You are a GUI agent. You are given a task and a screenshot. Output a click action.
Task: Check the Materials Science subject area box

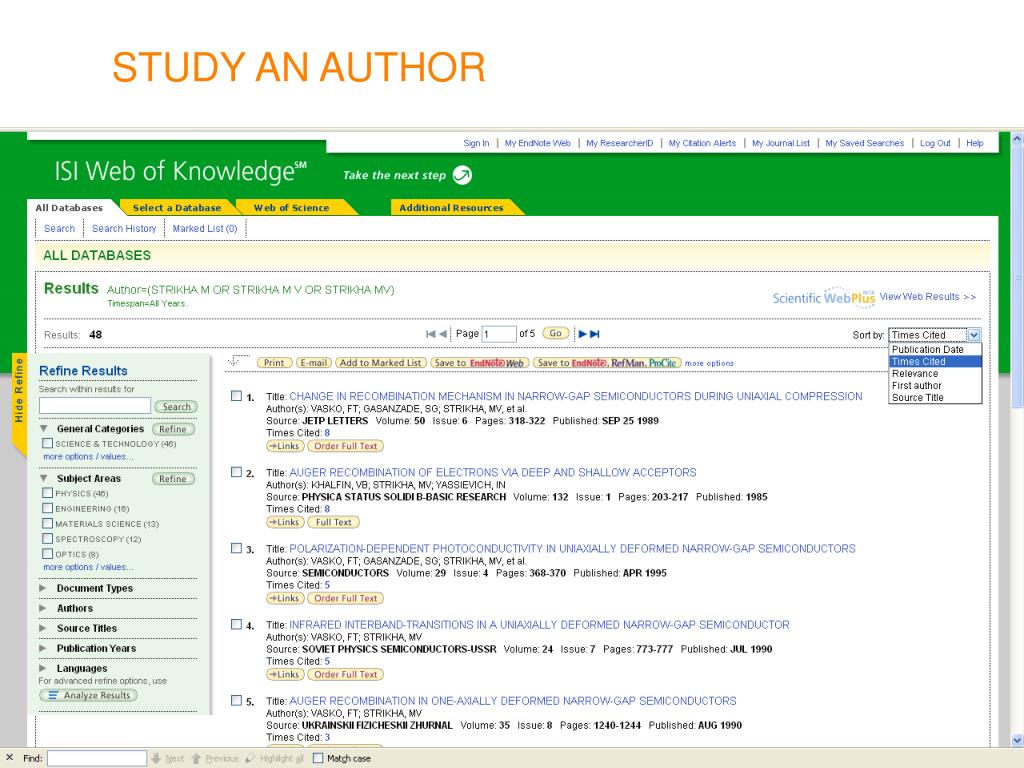click(x=47, y=523)
